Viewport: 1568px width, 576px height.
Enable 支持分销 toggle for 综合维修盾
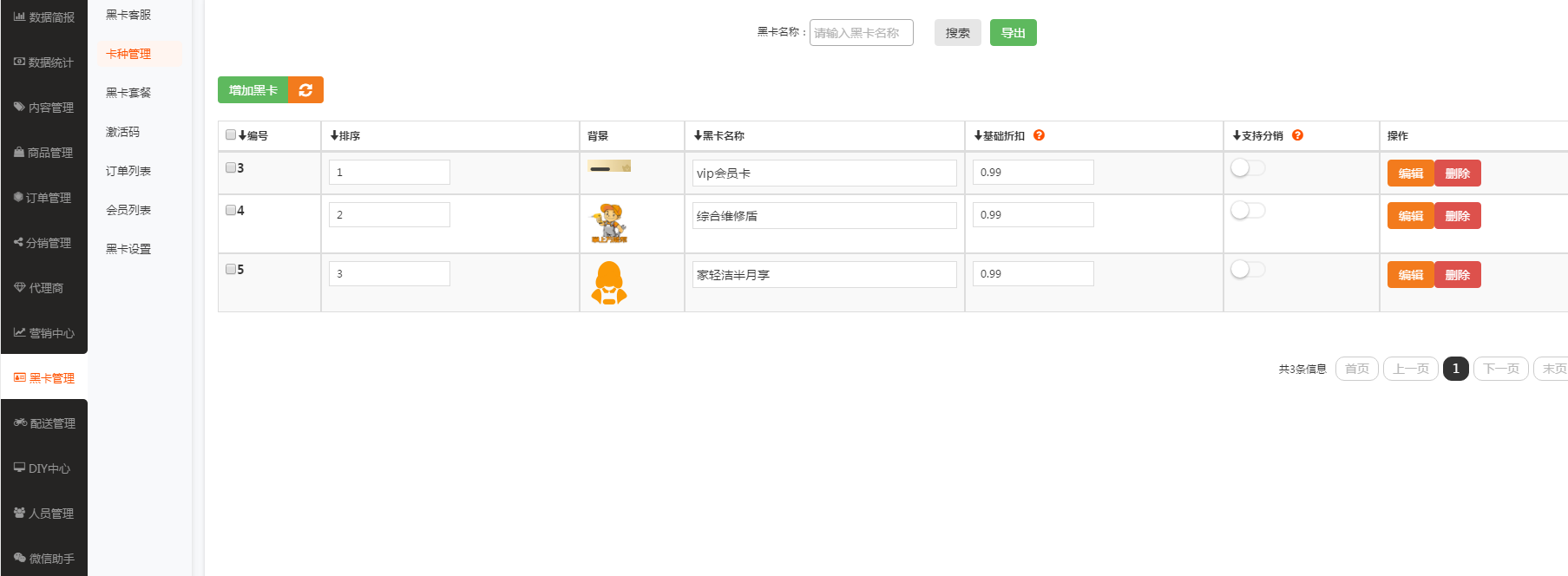pos(1248,211)
